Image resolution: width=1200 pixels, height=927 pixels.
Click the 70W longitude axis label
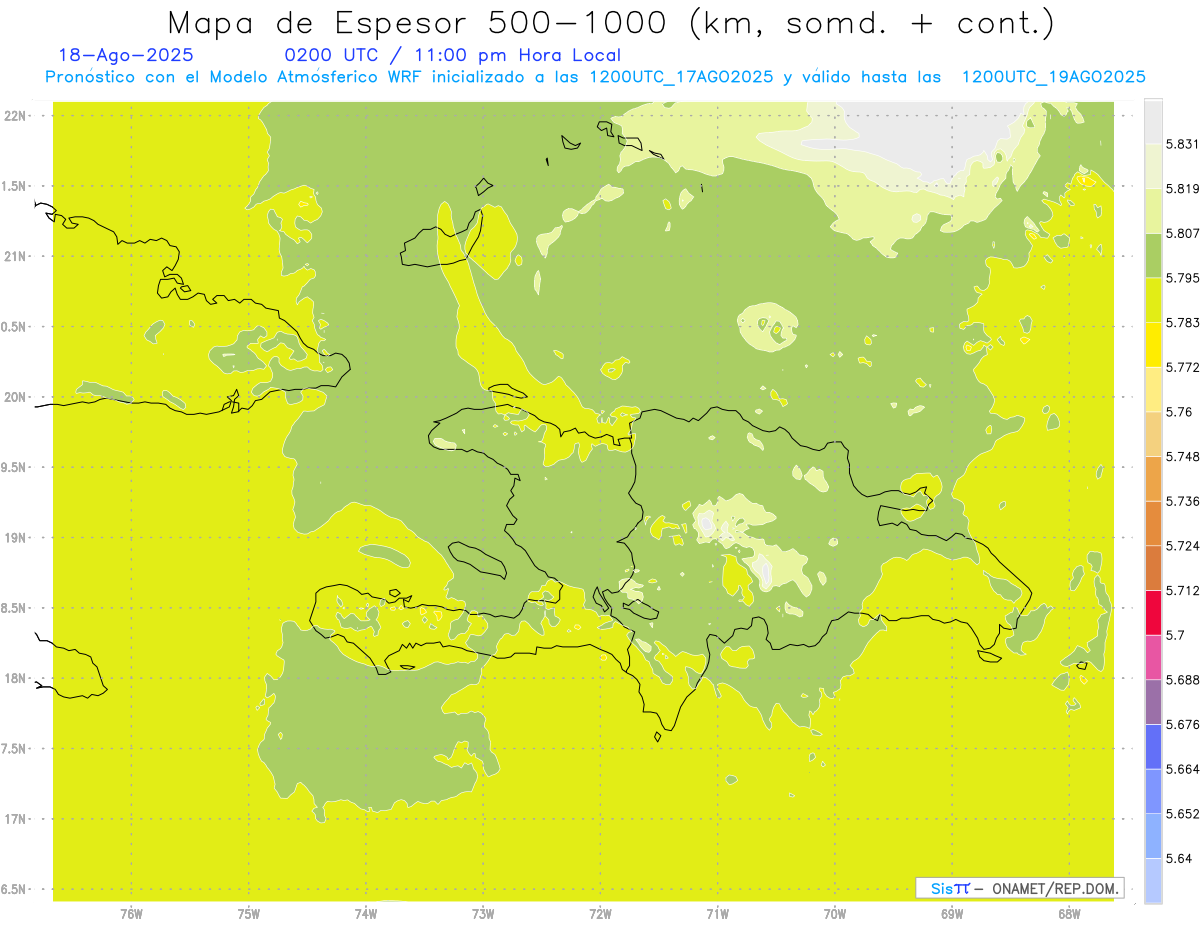(835, 914)
